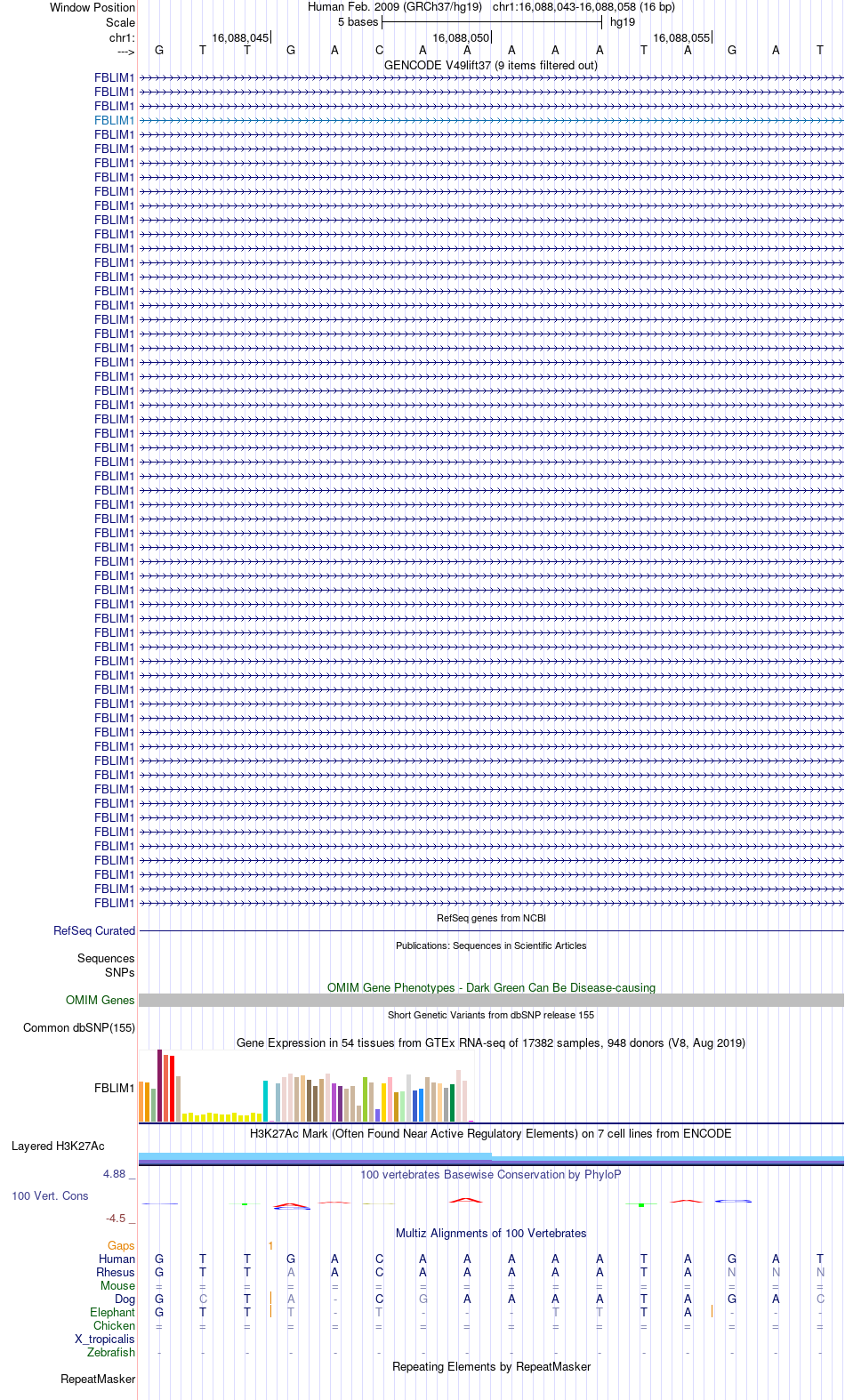Open Repeating Elements by RepeatMasker title
The height and width of the screenshot is (1400, 845).
[x=491, y=1366]
